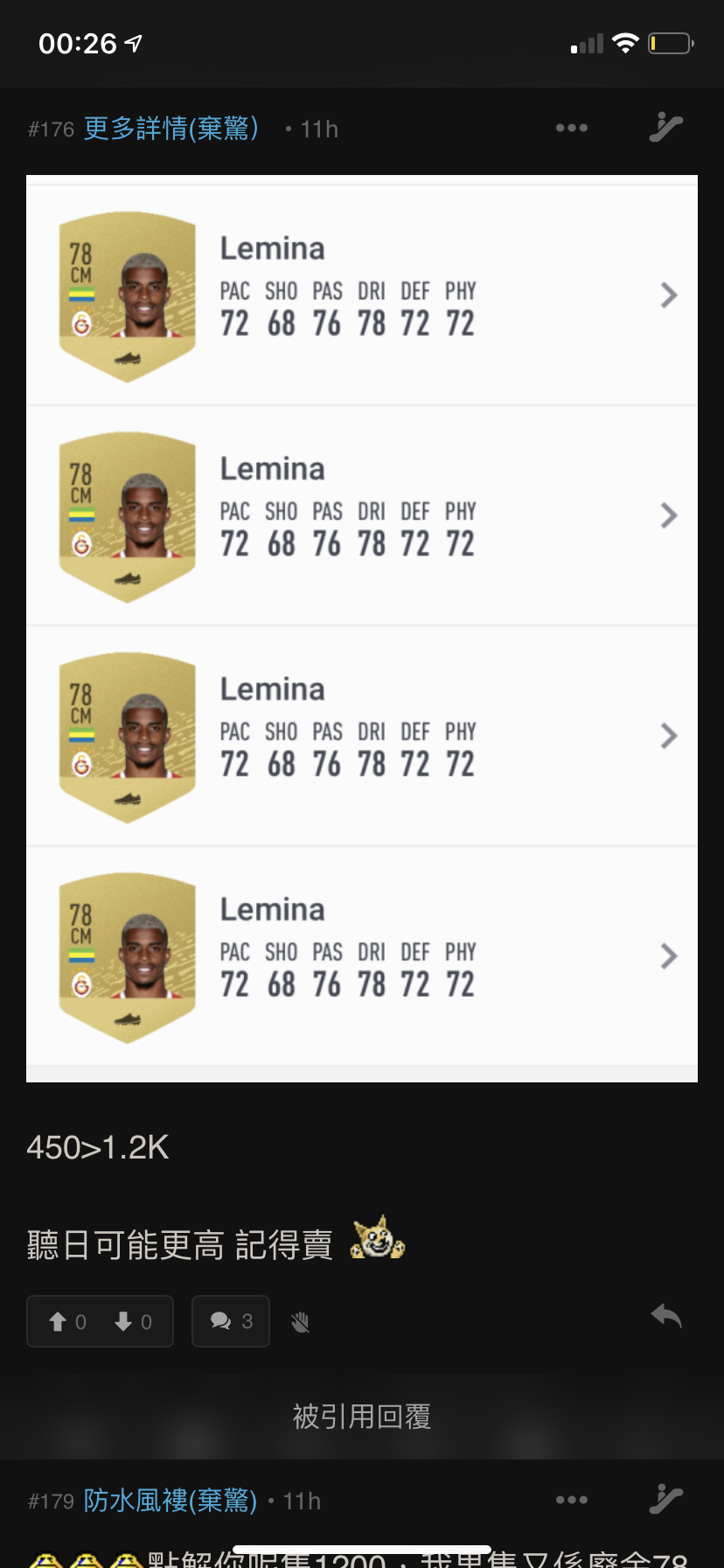Tap the story mode icon on post #179
Image resolution: width=724 pixels, height=1568 pixels.
665,1500
